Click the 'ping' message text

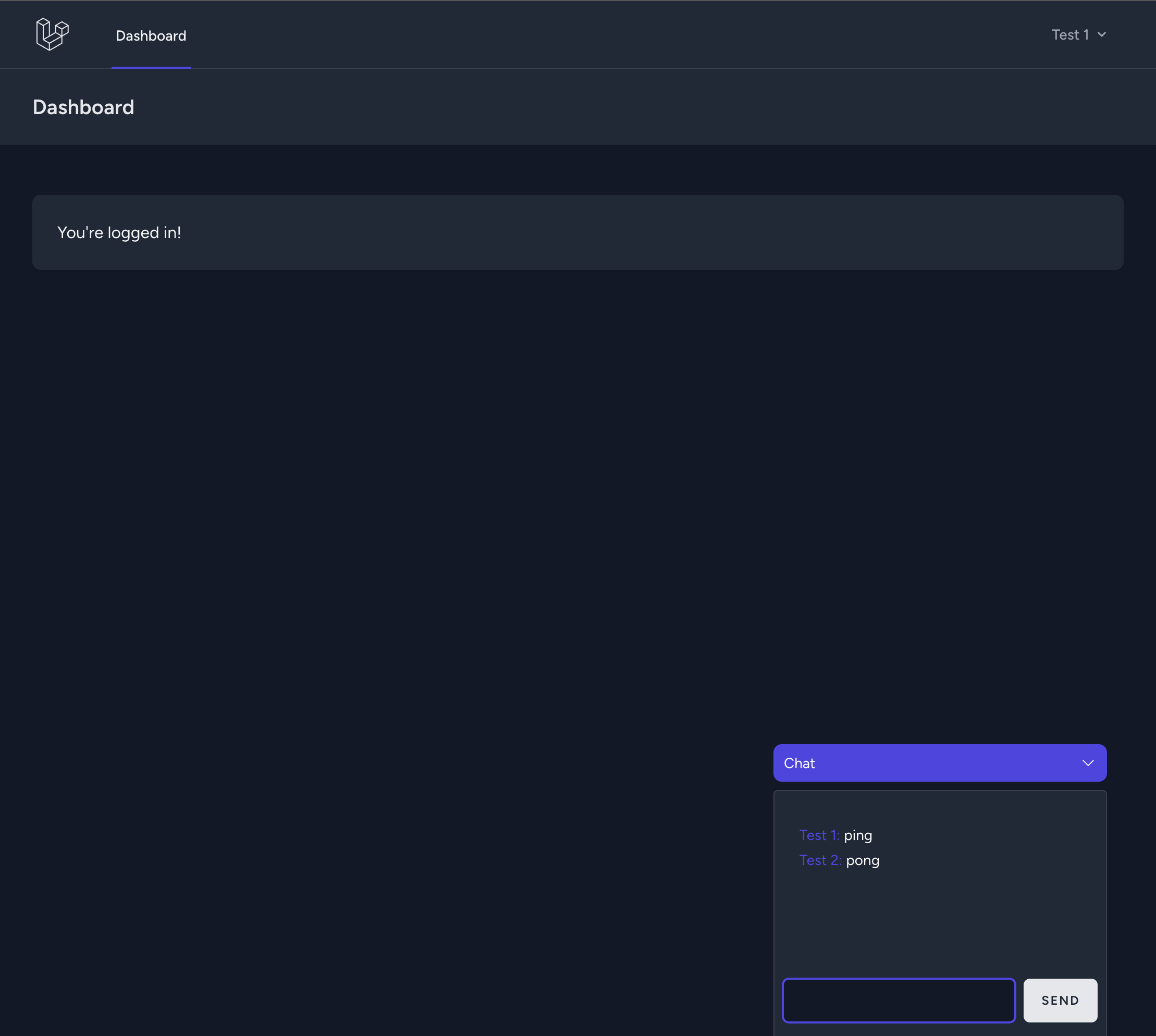(x=858, y=836)
